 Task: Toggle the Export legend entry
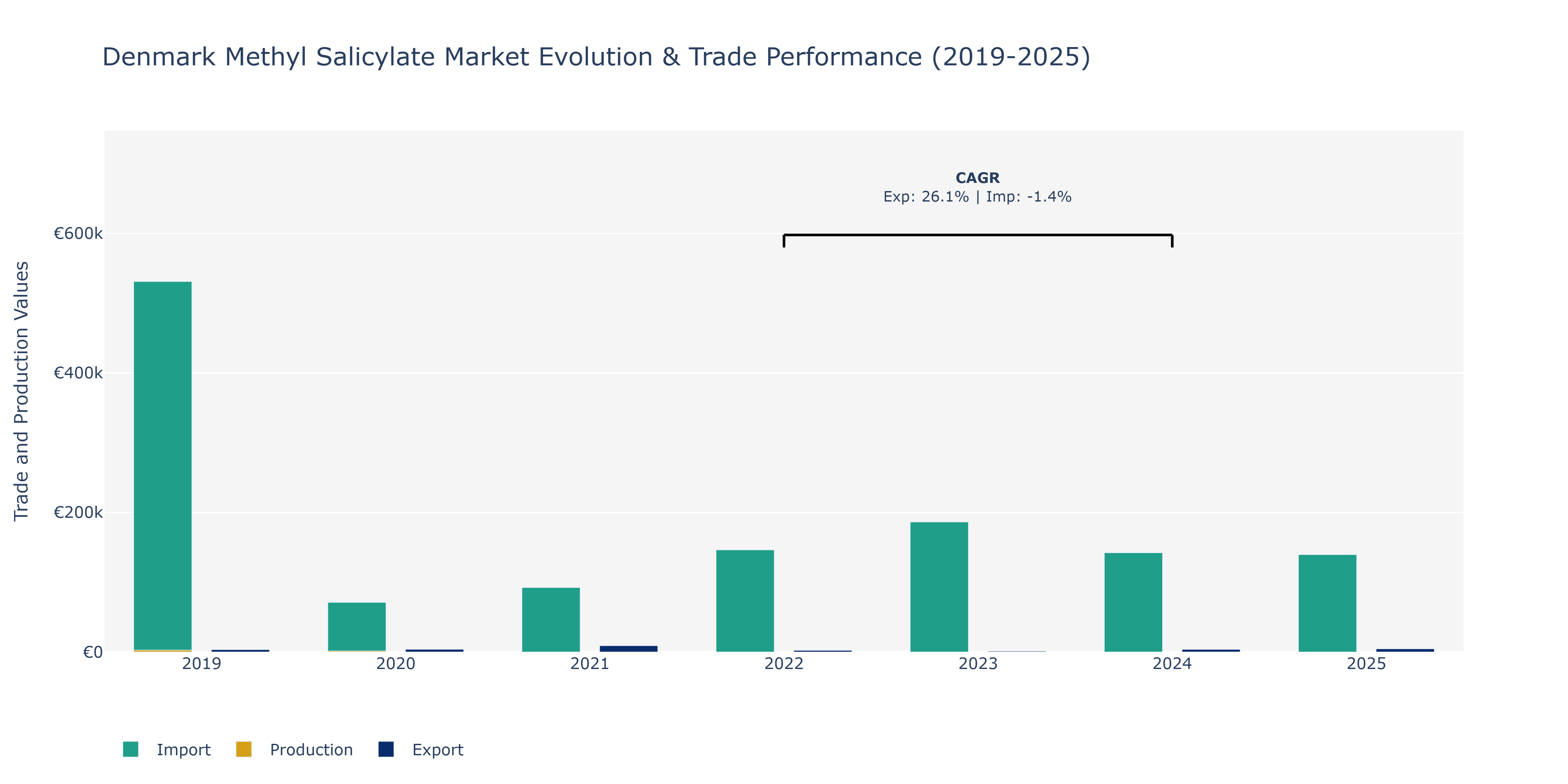pyautogui.click(x=421, y=749)
